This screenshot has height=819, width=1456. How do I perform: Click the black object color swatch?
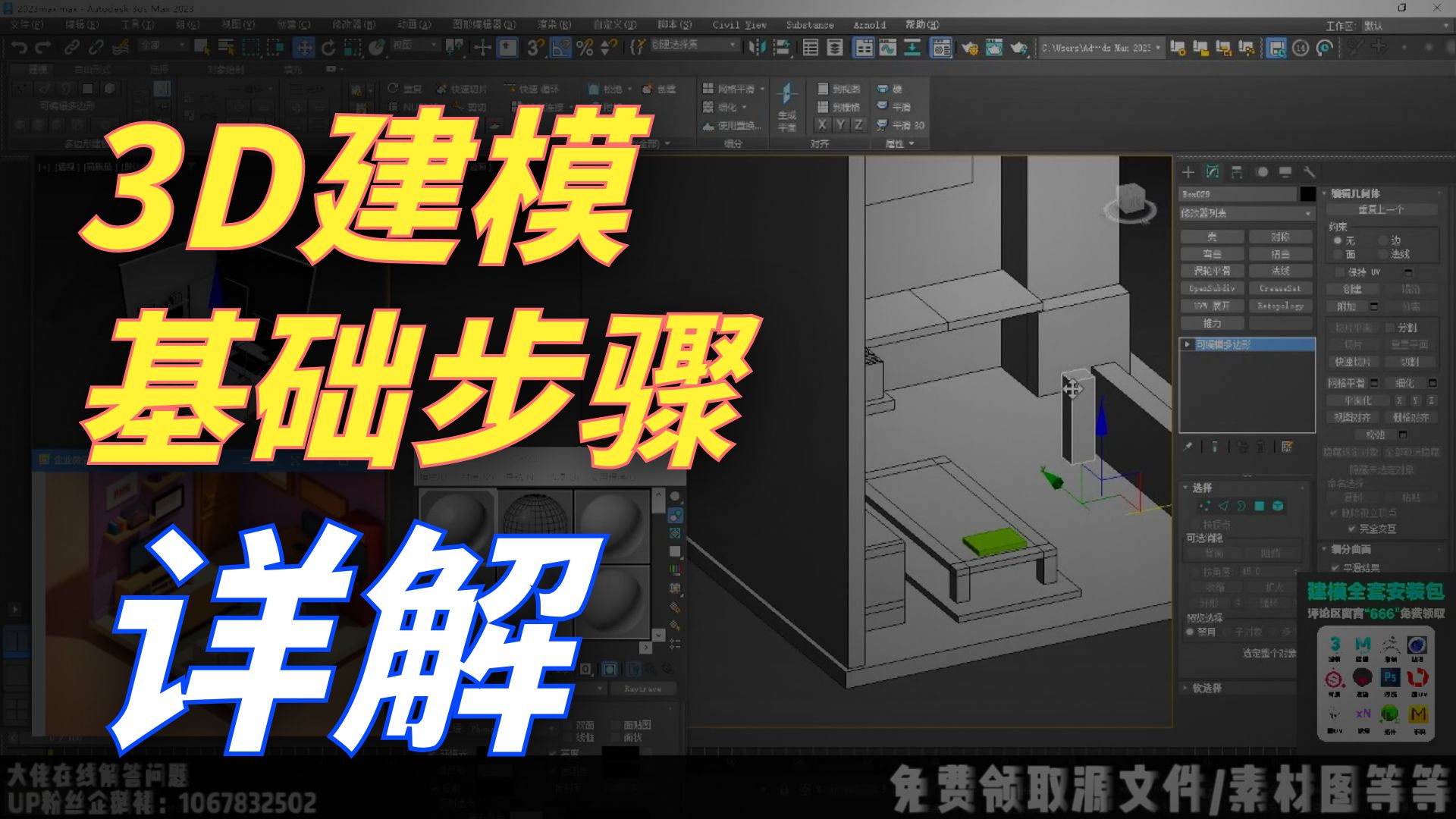(1307, 194)
